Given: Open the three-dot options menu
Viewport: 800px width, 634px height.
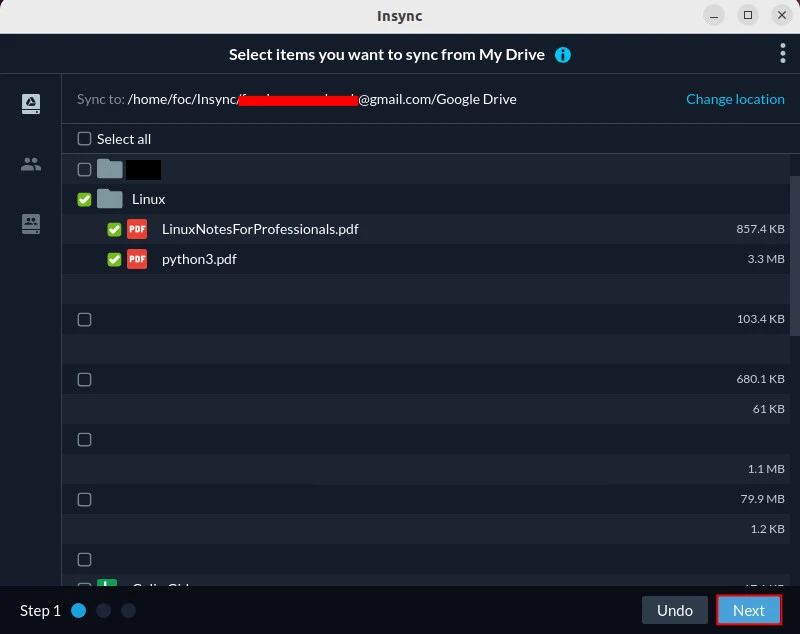Looking at the screenshot, I should pos(782,54).
